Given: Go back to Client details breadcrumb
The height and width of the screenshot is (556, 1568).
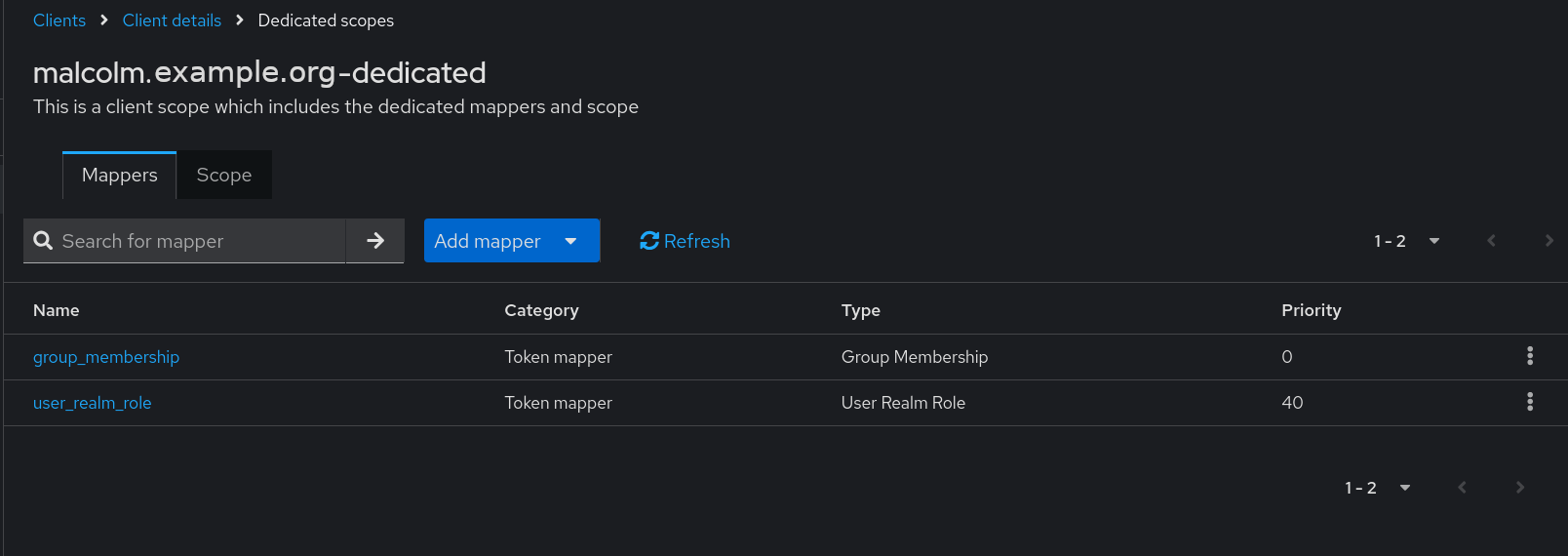Looking at the screenshot, I should [x=172, y=20].
